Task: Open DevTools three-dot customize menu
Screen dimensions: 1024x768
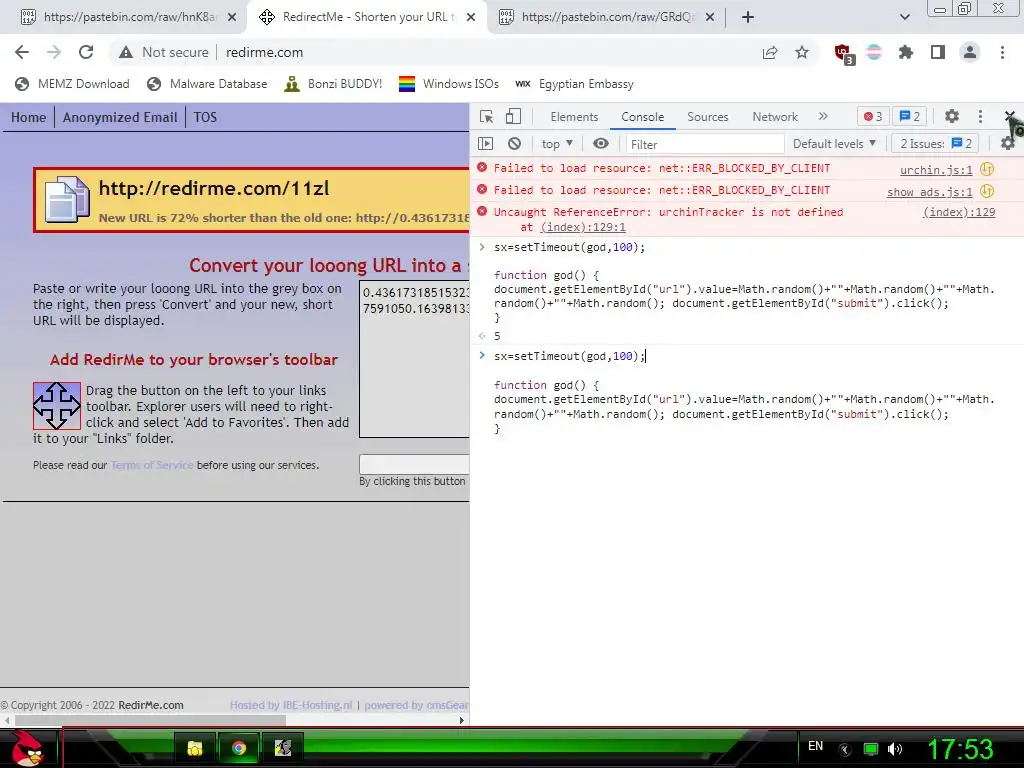Action: click(980, 116)
